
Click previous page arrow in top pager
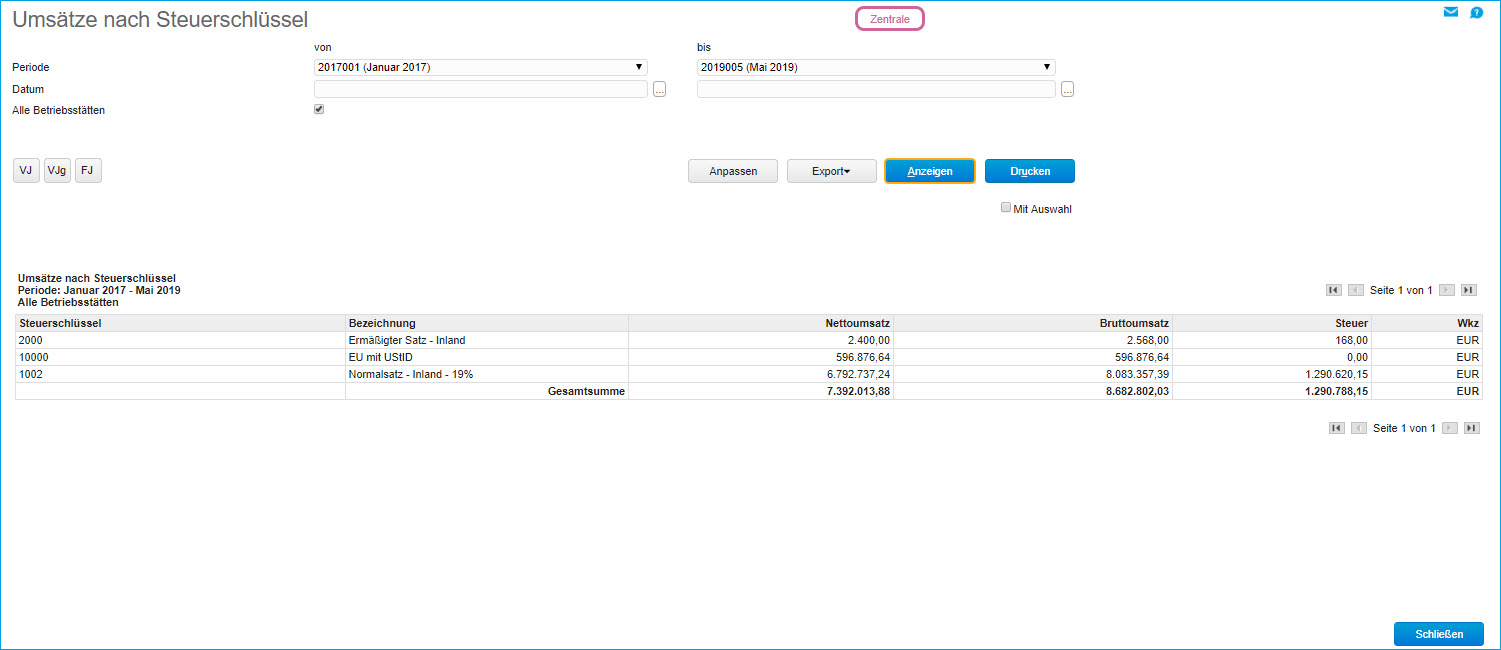coord(1355,290)
